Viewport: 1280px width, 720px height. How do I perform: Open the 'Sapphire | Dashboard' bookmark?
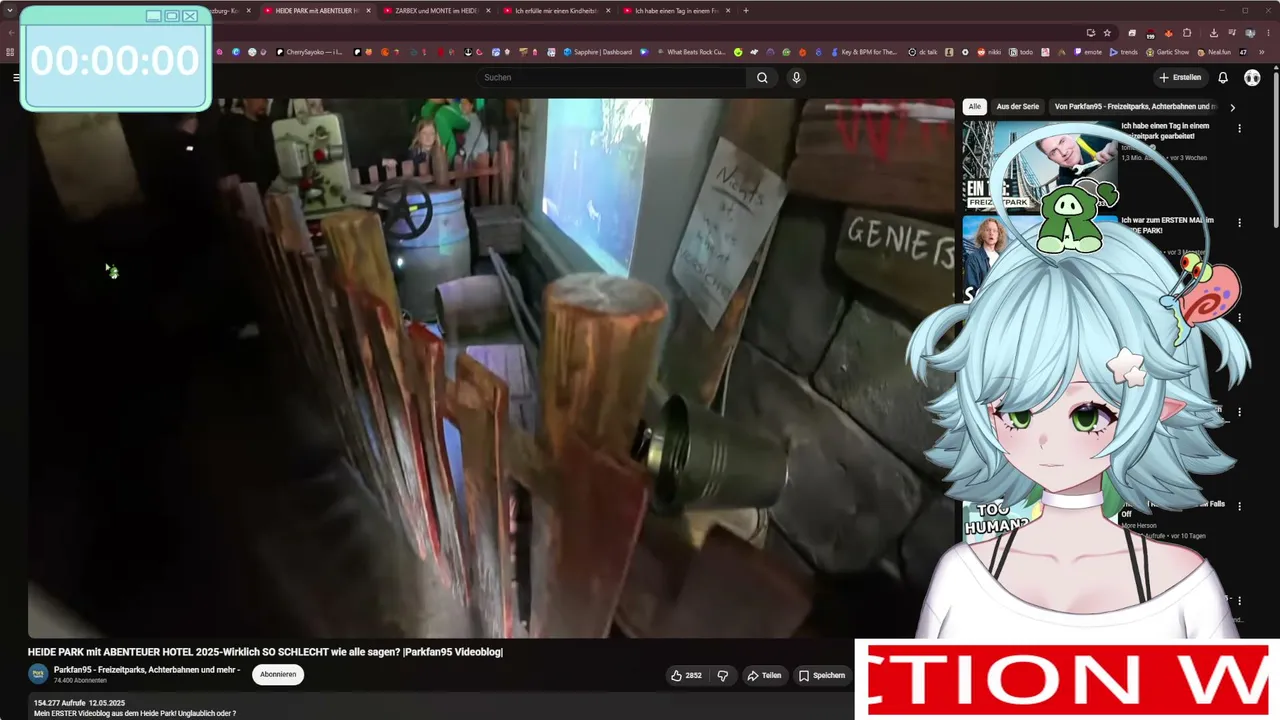click(x=597, y=52)
